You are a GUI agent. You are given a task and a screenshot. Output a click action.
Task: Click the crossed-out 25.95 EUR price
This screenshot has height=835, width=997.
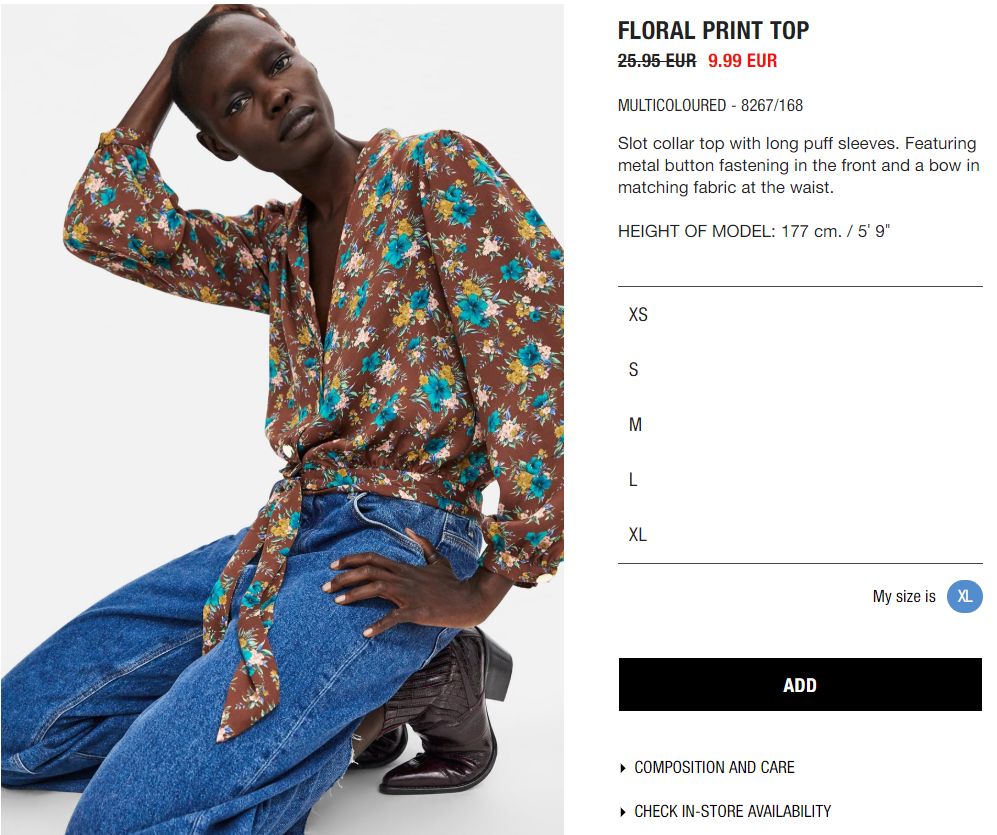pos(657,61)
